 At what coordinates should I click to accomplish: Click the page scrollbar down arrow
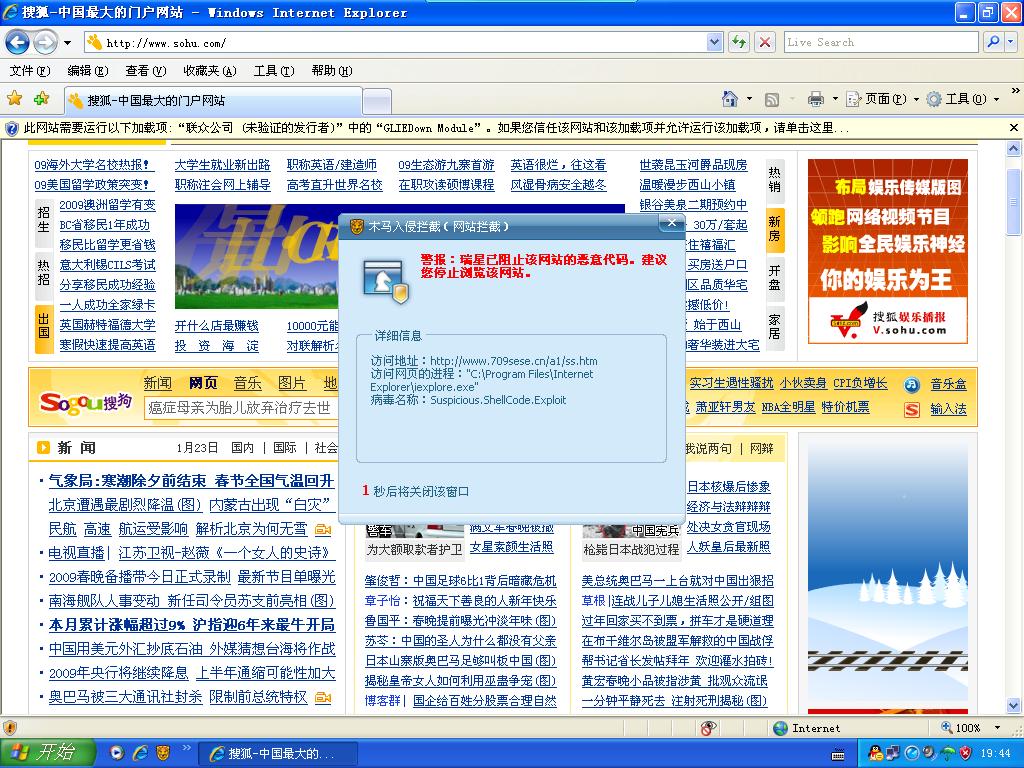pyautogui.click(x=1014, y=705)
